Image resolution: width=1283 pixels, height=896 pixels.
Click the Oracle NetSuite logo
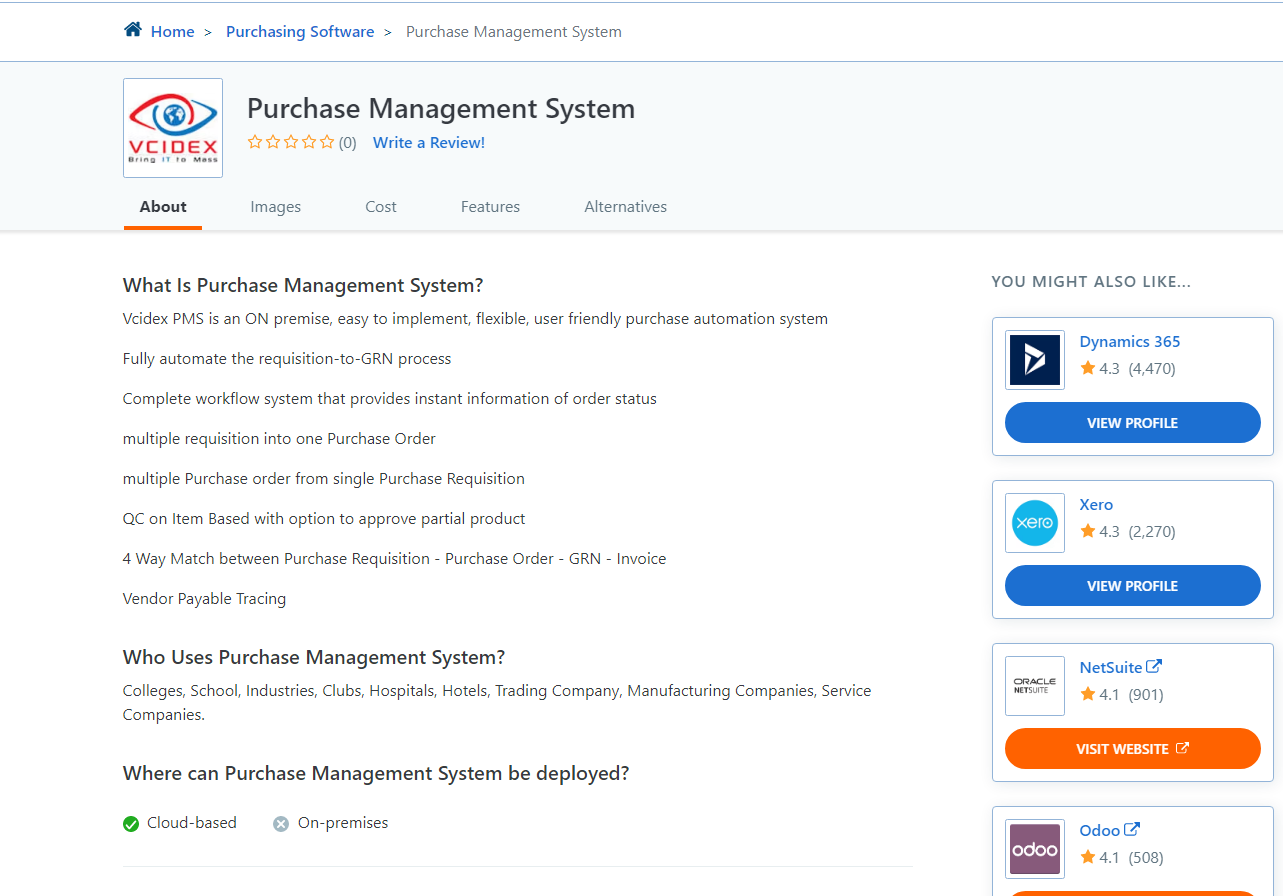(1034, 685)
